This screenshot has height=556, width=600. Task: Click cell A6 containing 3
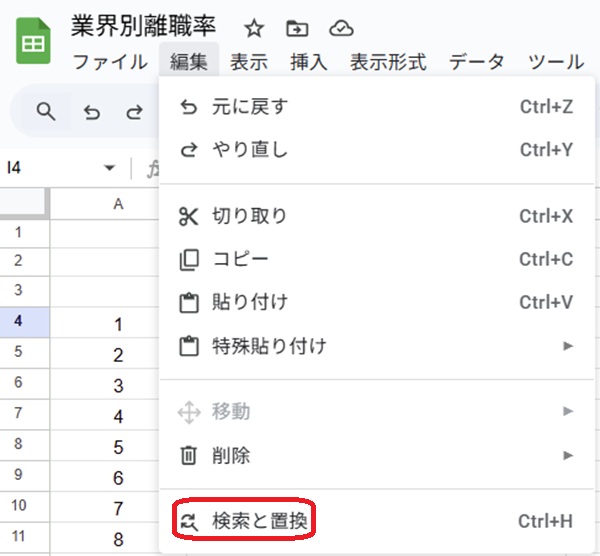(x=104, y=385)
